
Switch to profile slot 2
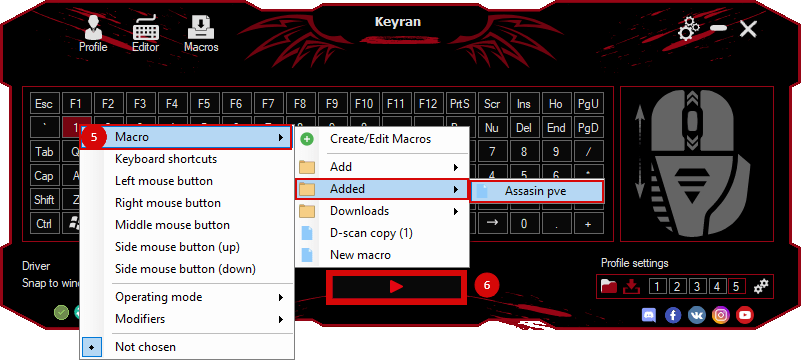pos(677,286)
